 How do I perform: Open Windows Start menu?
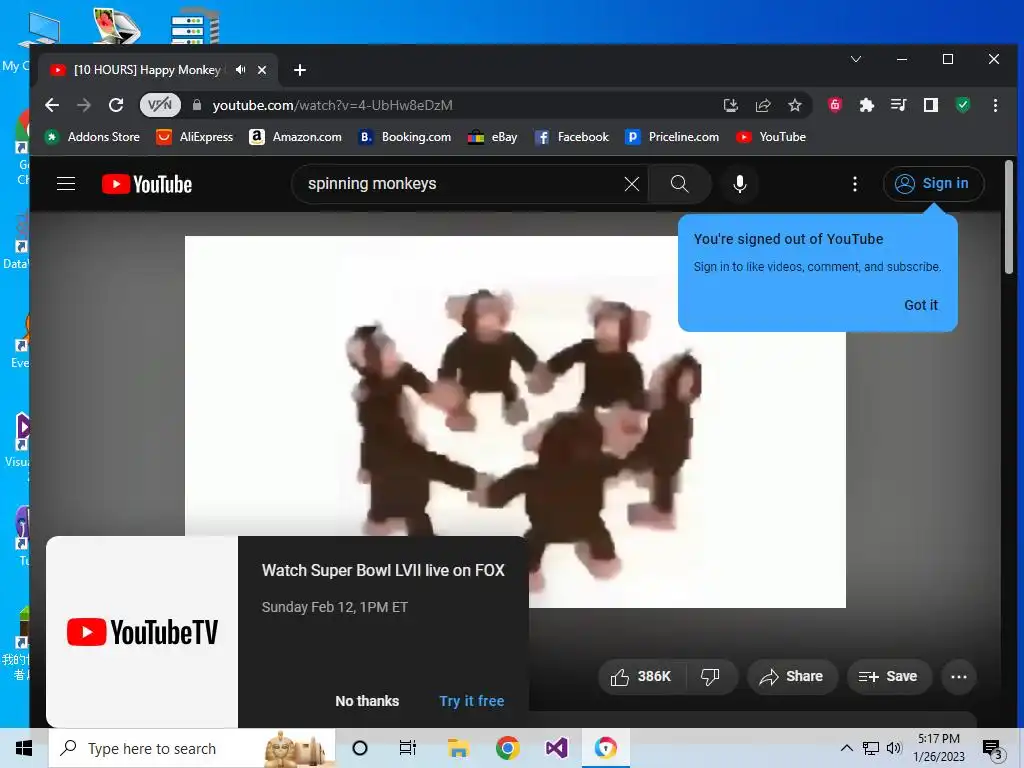pos(24,748)
